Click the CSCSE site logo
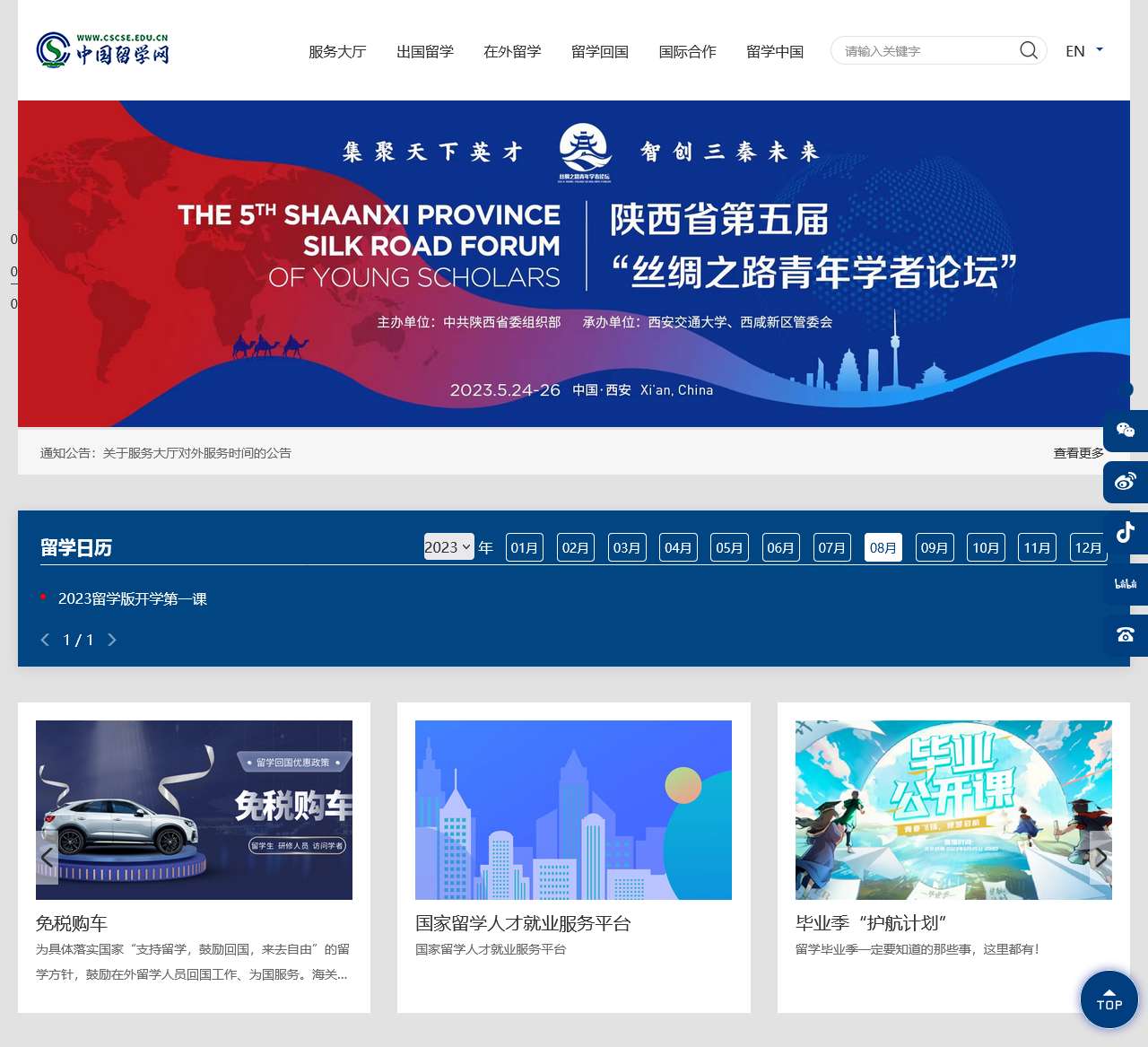 pyautogui.click(x=103, y=50)
